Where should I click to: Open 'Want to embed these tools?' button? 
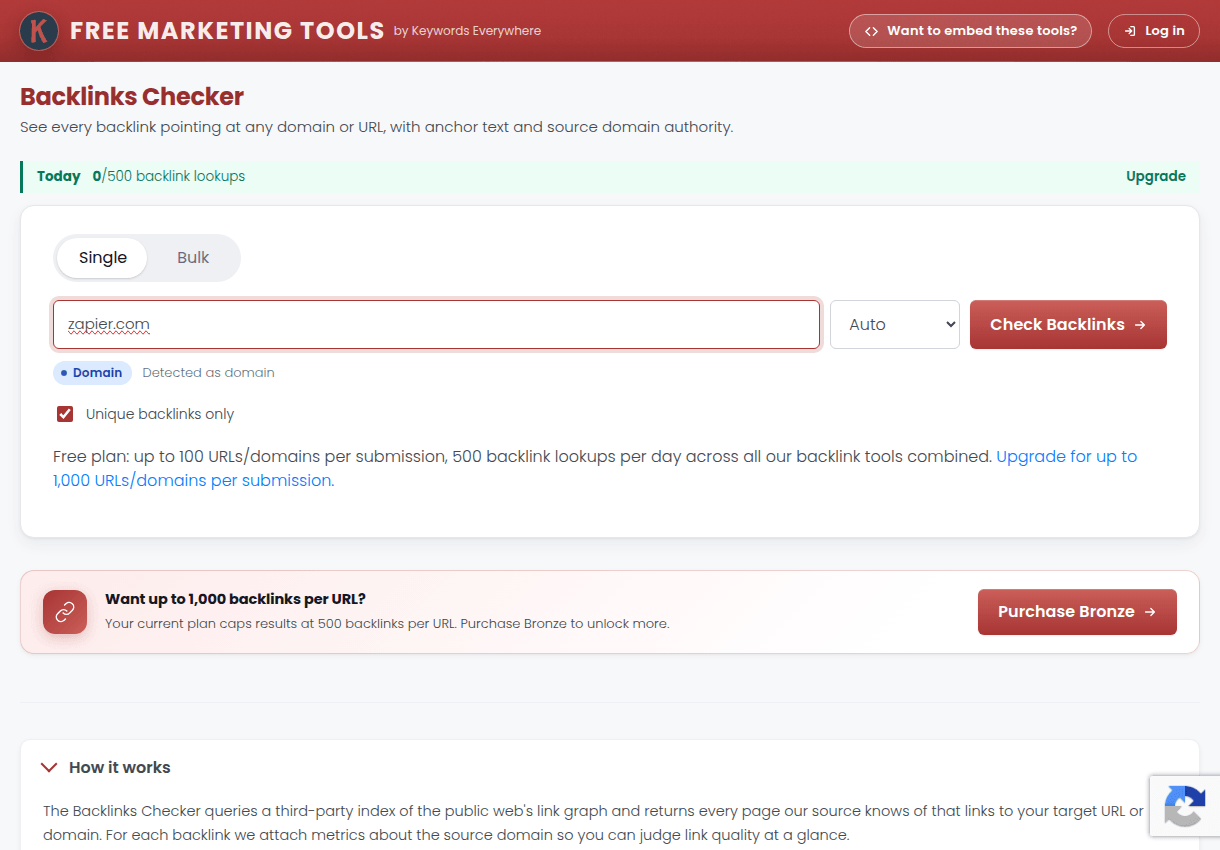coord(970,31)
